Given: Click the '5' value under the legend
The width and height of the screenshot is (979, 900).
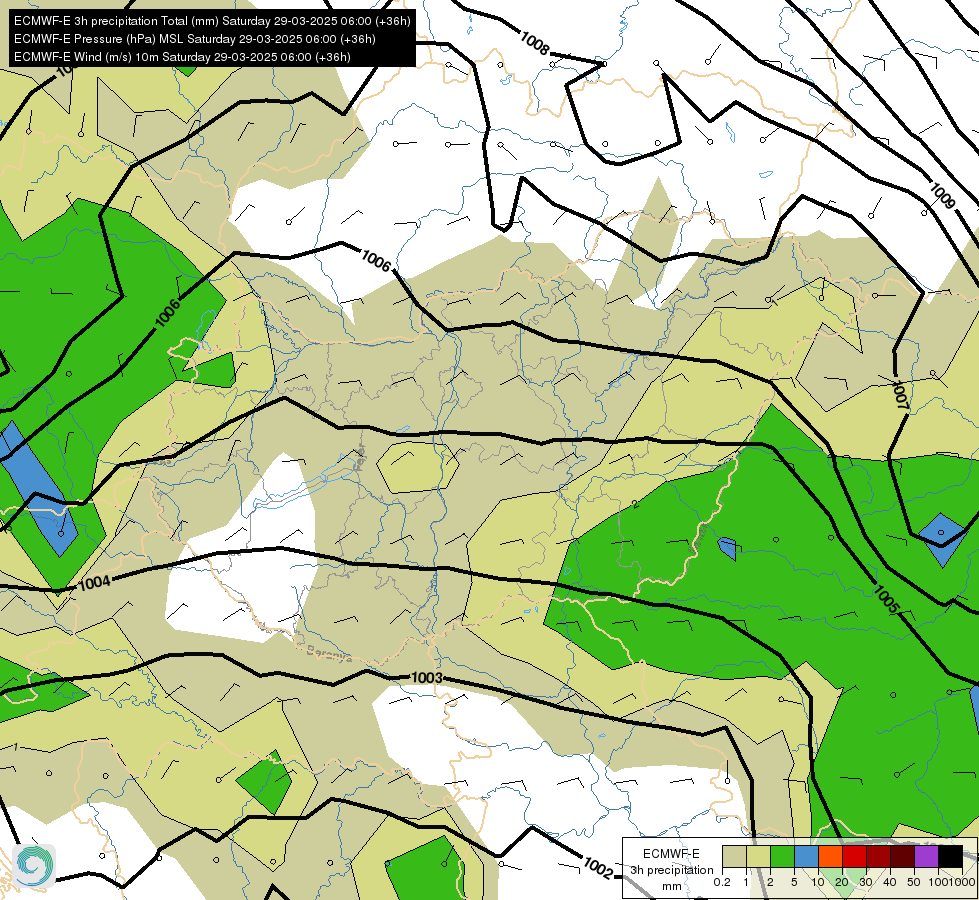Looking at the screenshot, I should pos(794,883).
